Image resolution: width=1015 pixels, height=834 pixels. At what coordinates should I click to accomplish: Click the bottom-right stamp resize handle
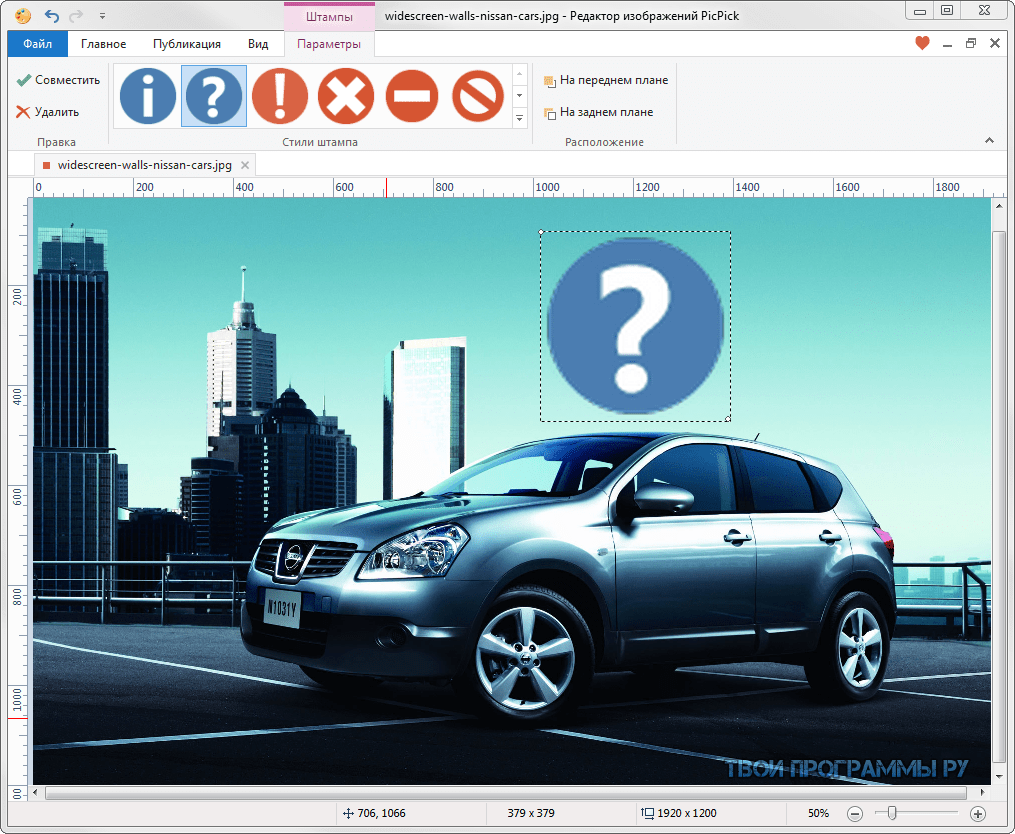coord(729,419)
